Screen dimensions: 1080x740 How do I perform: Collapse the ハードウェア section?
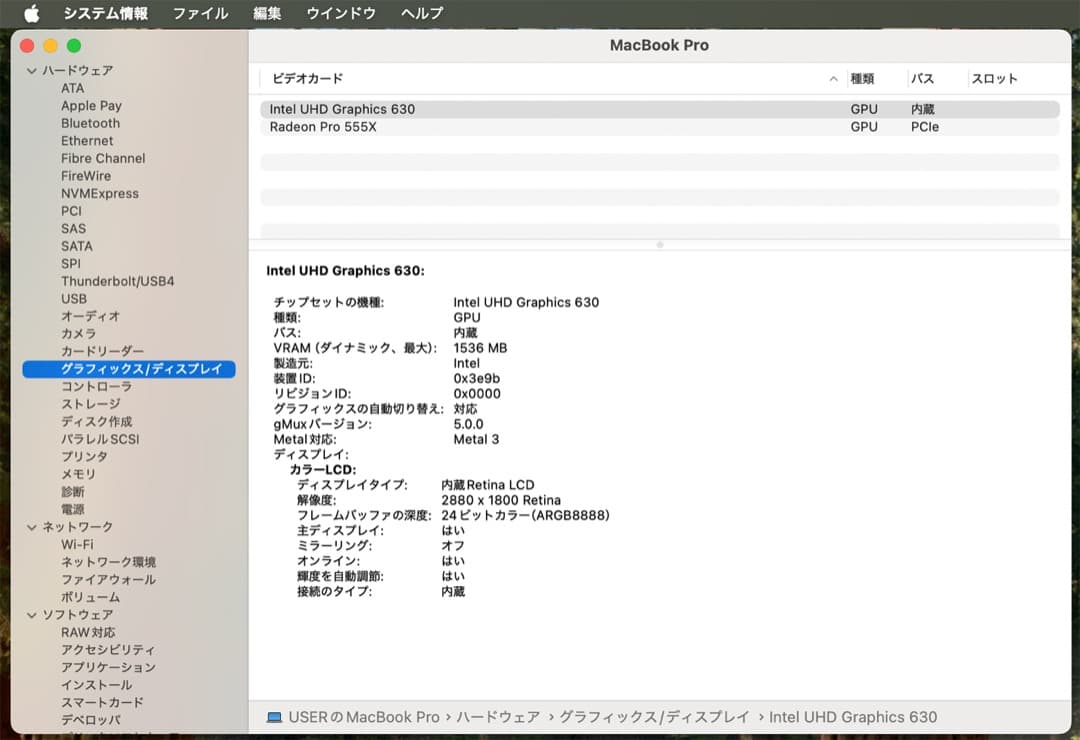[x=32, y=70]
